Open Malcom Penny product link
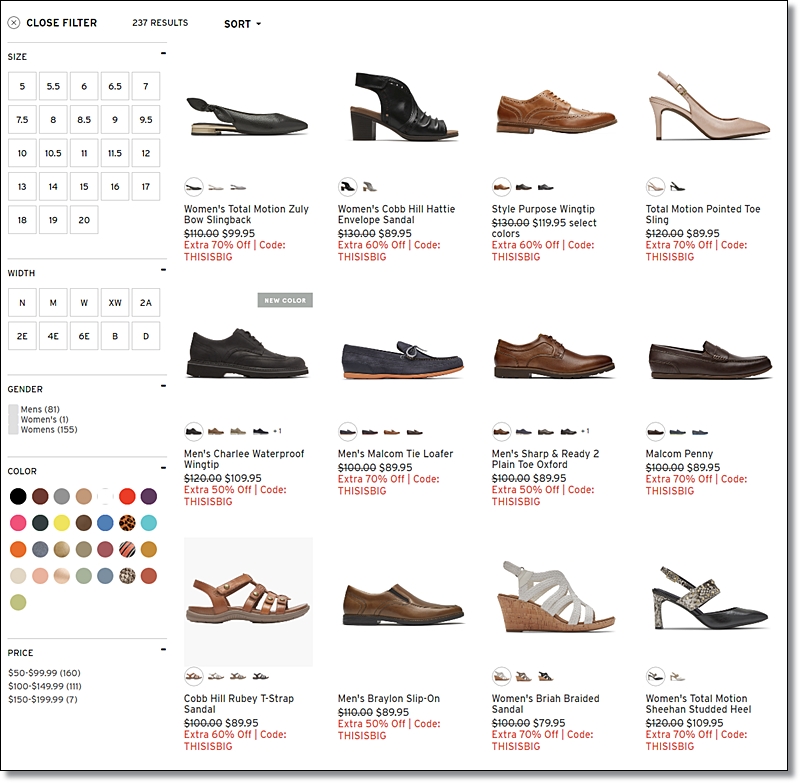This screenshot has height=783, width=800. pos(679,454)
